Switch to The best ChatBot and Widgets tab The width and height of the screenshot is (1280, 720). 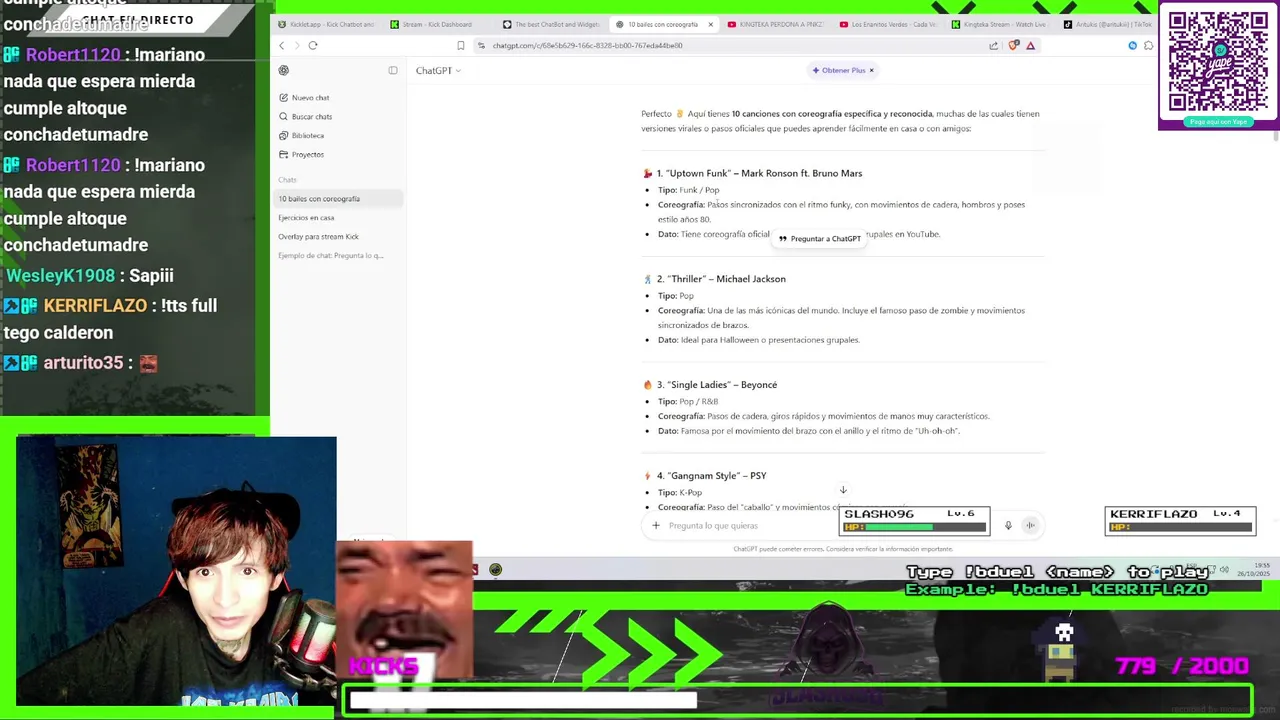click(550, 24)
